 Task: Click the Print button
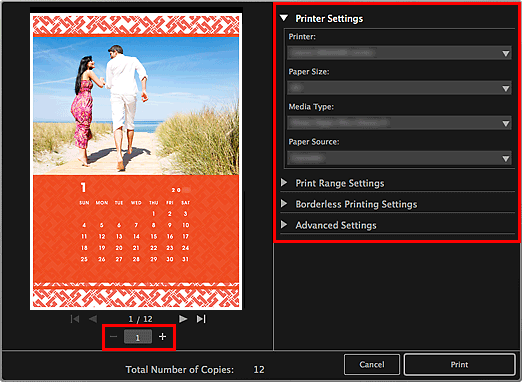point(459,364)
